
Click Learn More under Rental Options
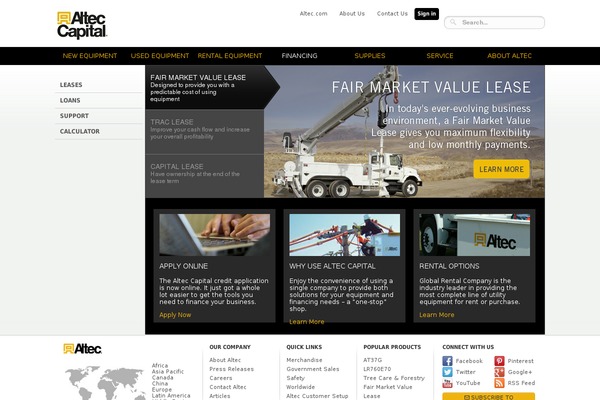tap(437, 315)
